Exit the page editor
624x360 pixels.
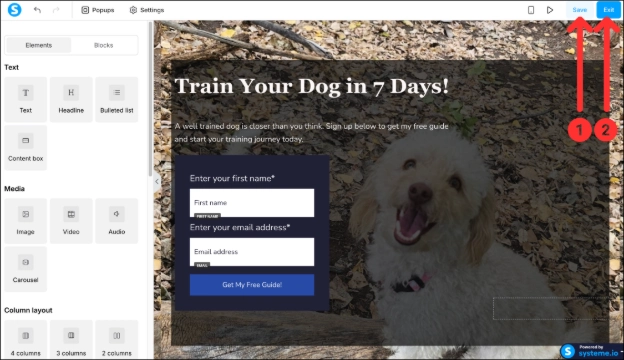coord(608,10)
